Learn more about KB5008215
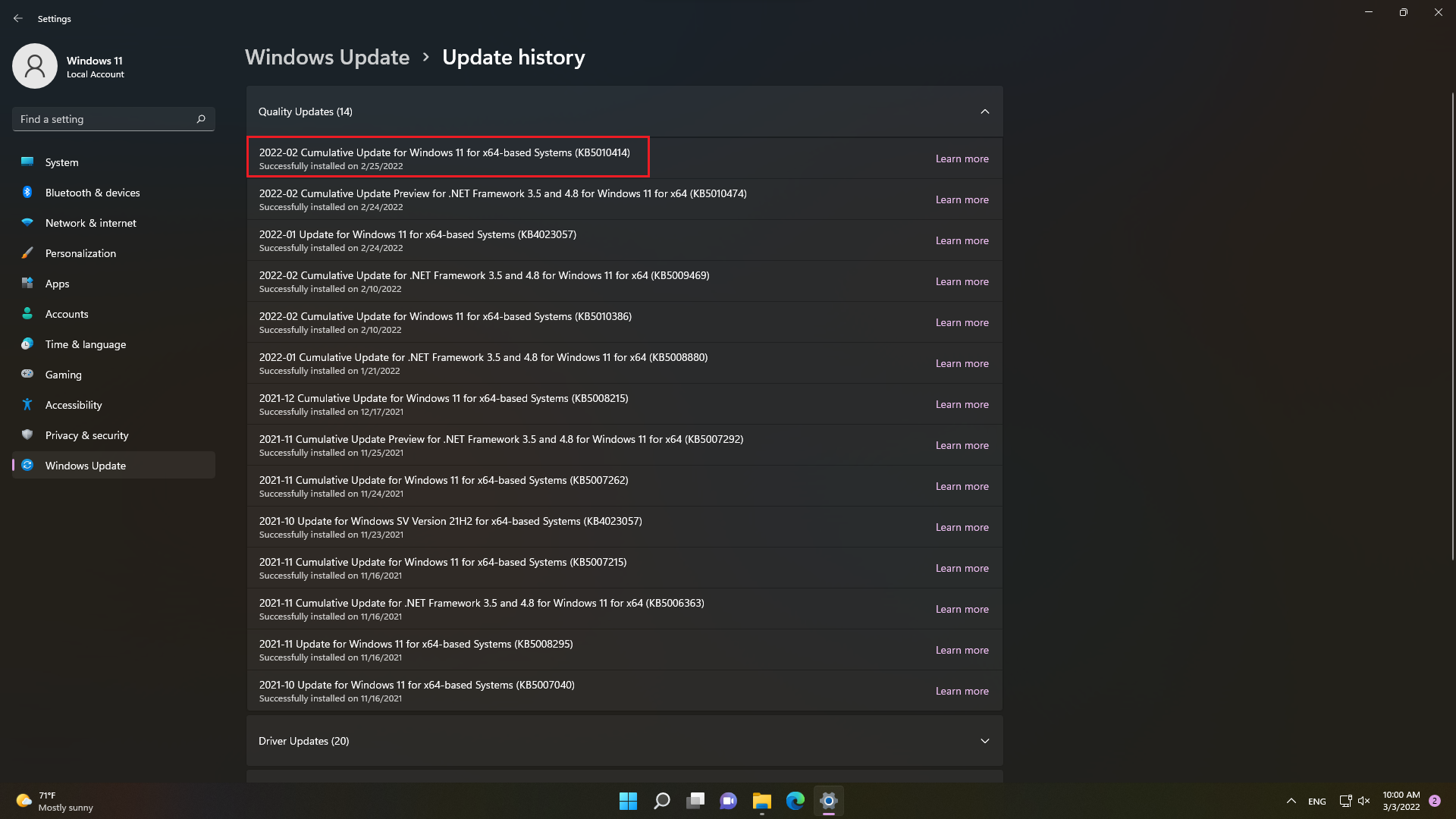 click(962, 404)
